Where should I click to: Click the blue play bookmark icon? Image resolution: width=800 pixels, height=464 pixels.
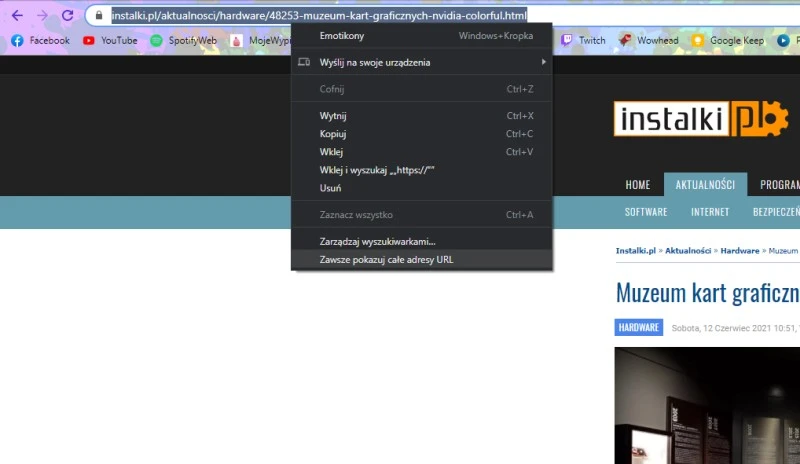783,40
